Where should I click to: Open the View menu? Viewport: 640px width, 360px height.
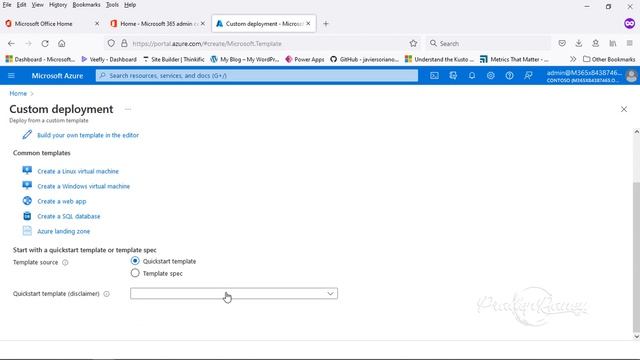tap(38, 5)
